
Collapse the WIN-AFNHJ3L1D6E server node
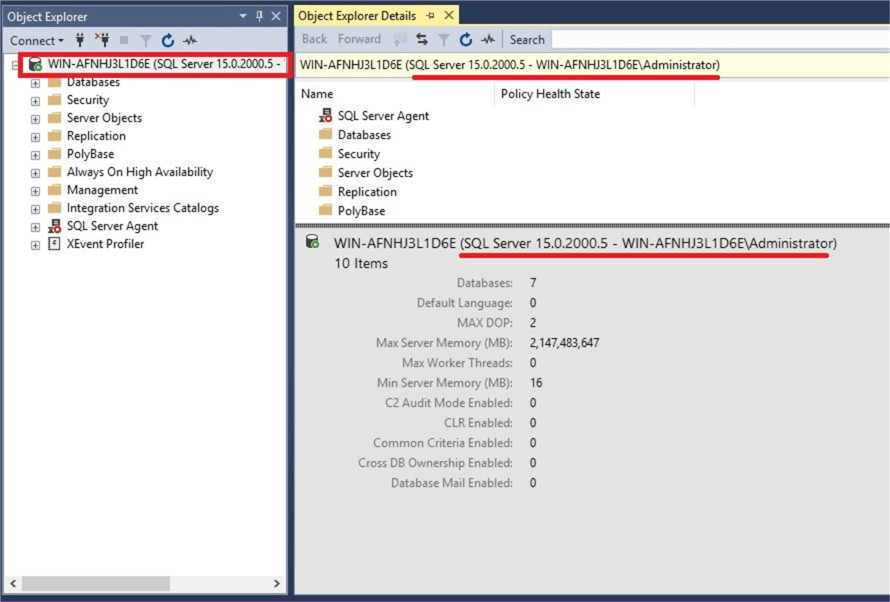point(15,65)
